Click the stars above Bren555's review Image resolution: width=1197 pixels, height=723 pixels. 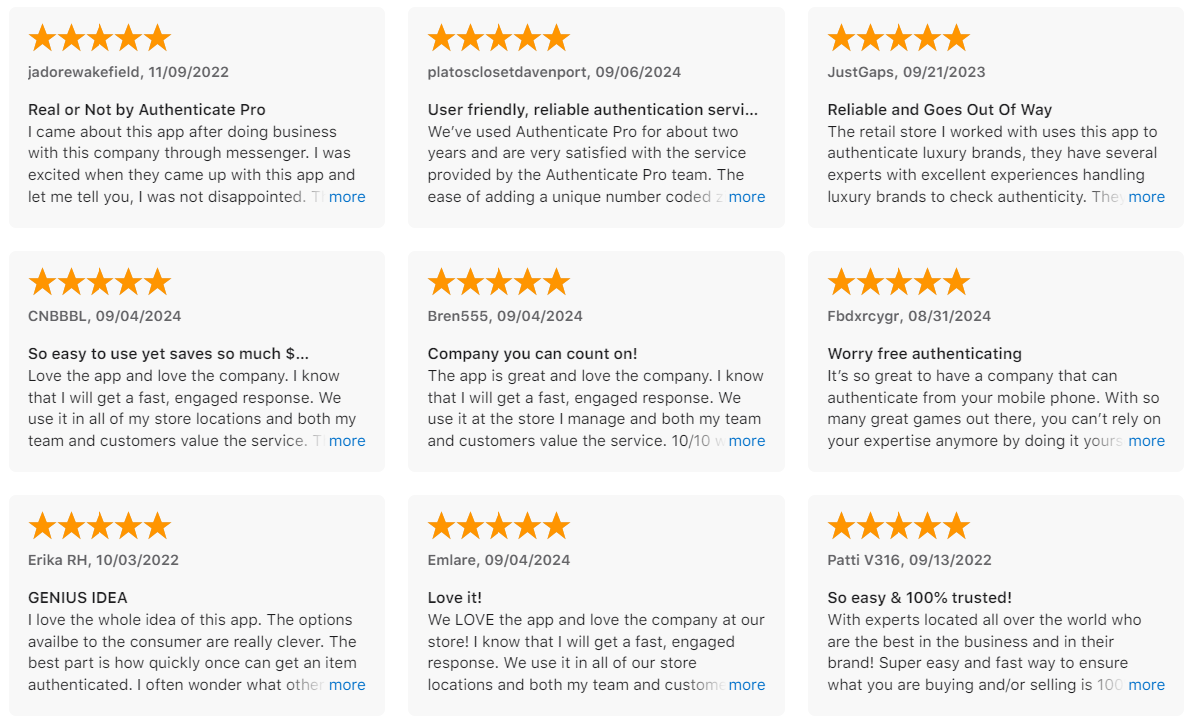pyautogui.click(x=499, y=283)
